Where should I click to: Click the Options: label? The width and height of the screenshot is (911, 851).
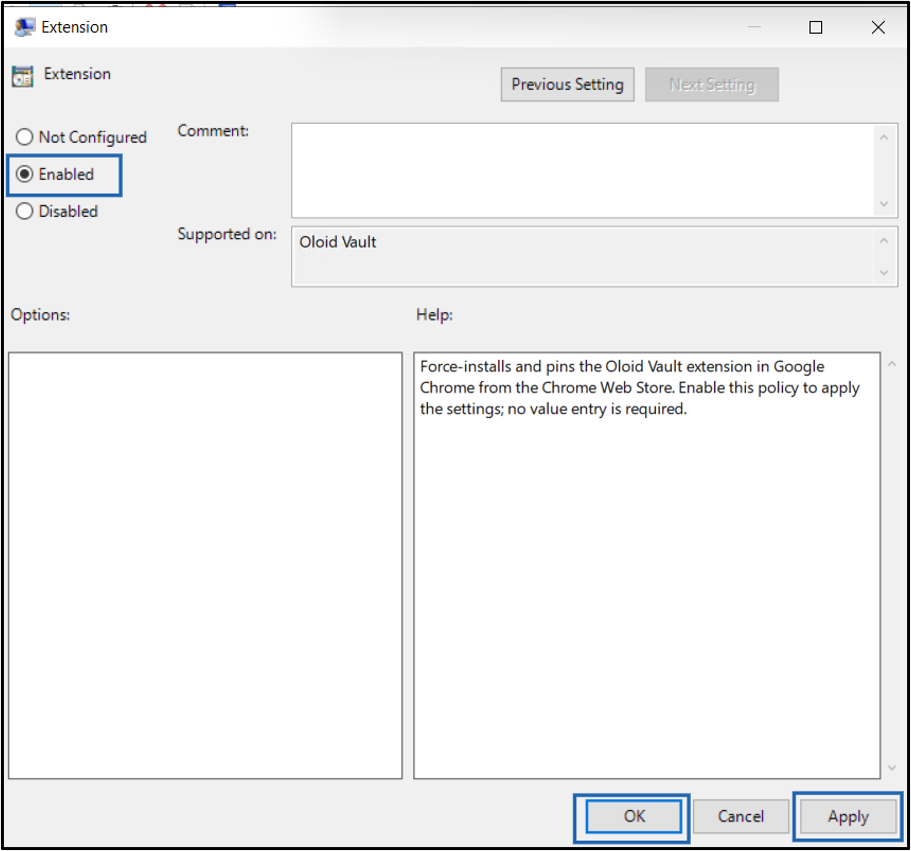[x=40, y=315]
